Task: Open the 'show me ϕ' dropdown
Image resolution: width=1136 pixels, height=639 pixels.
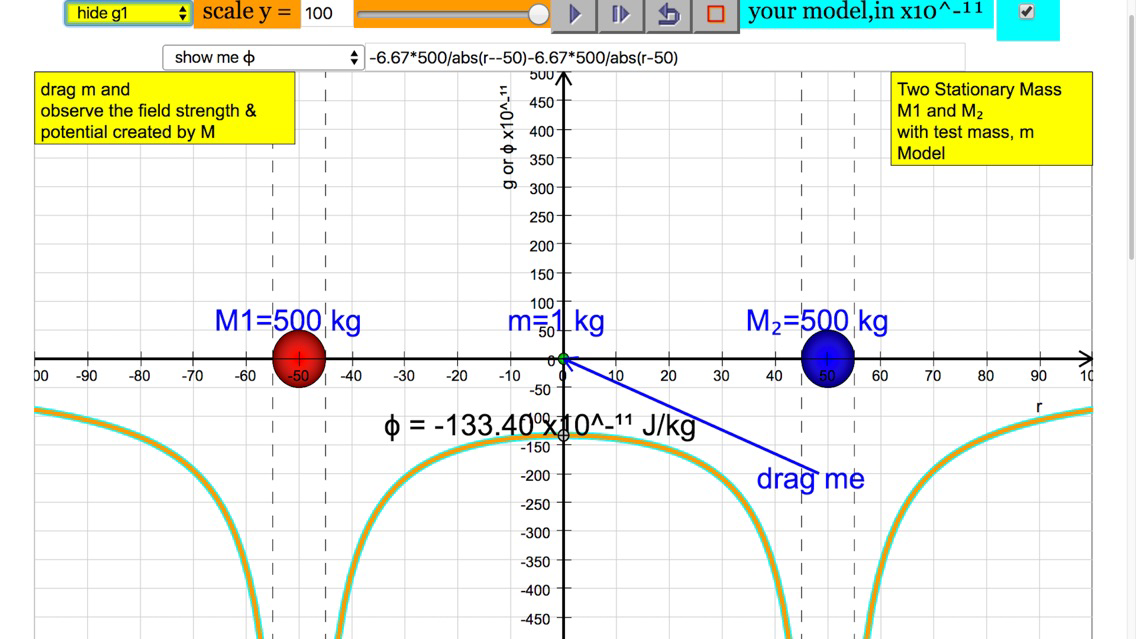Action: tap(262, 57)
